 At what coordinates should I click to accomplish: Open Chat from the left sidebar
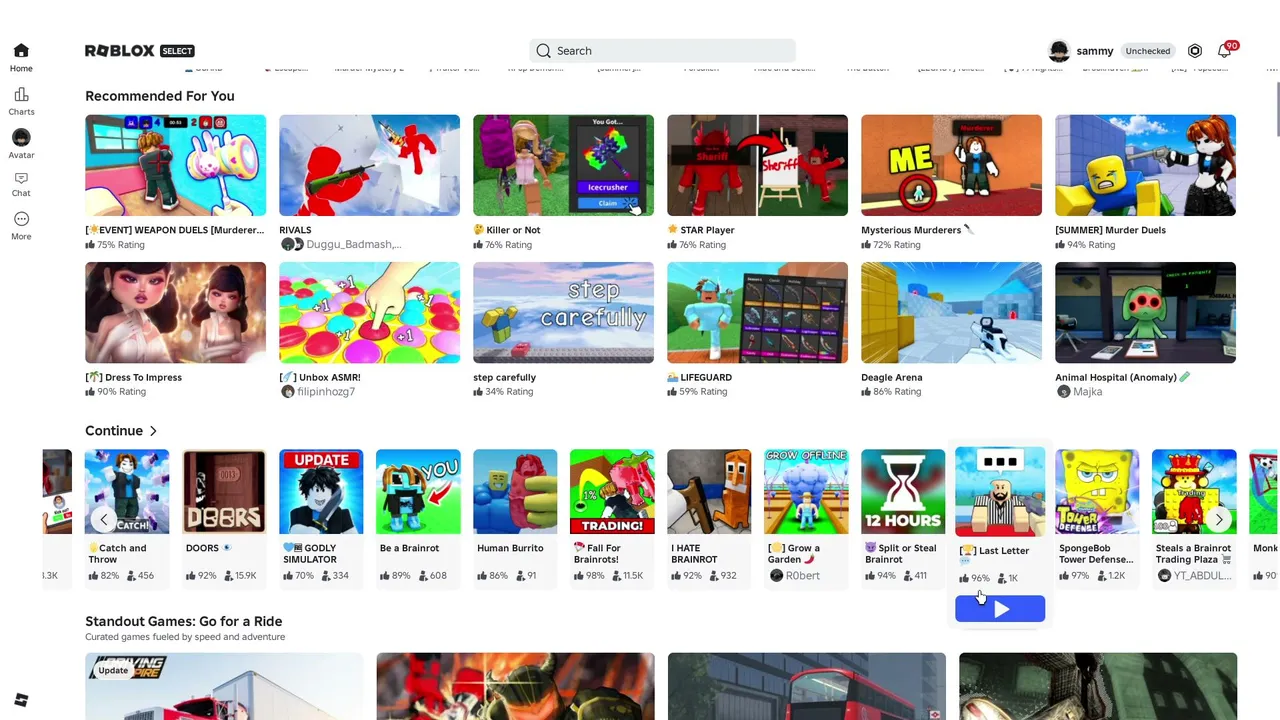[21, 183]
